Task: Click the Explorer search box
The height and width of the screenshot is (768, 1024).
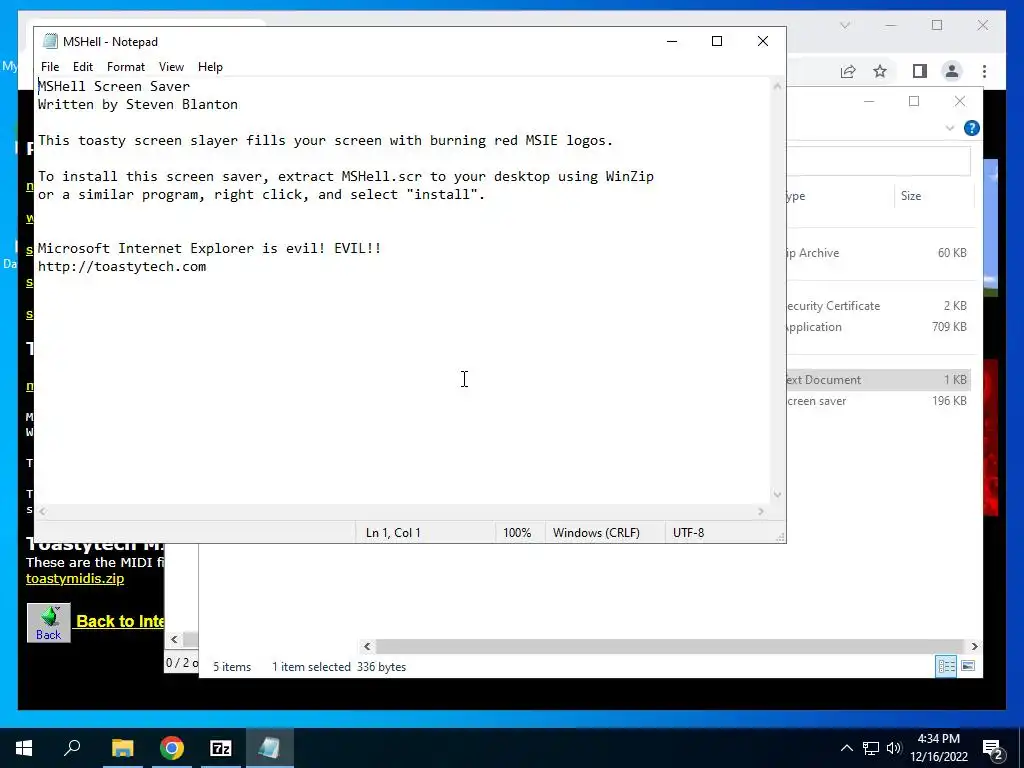Action: pyautogui.click(x=879, y=161)
